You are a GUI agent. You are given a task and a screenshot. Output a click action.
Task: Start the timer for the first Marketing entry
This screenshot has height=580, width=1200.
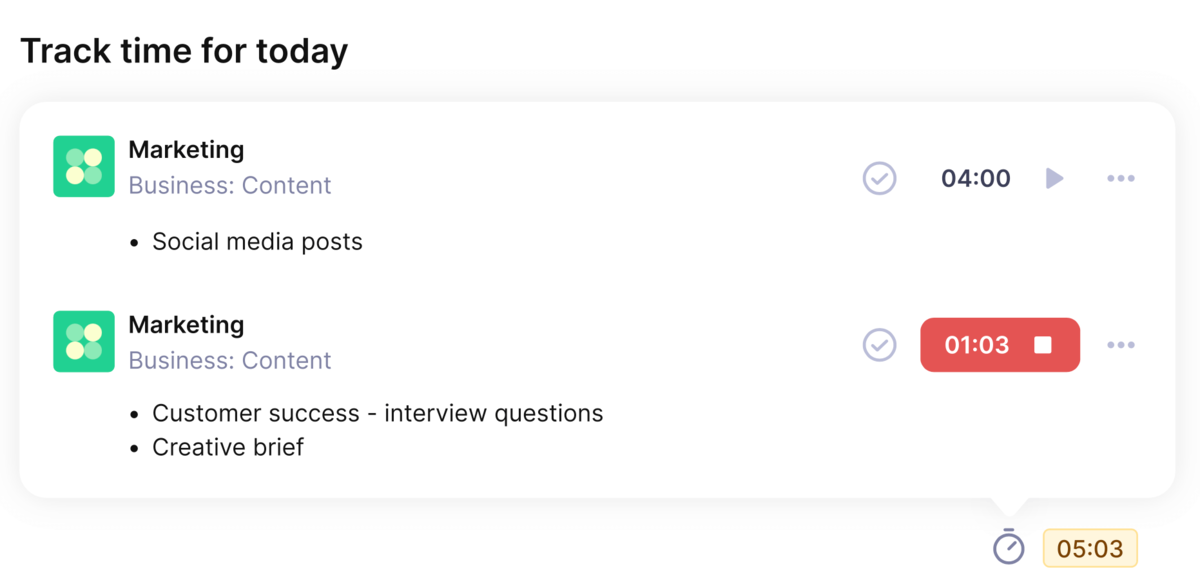(1054, 178)
